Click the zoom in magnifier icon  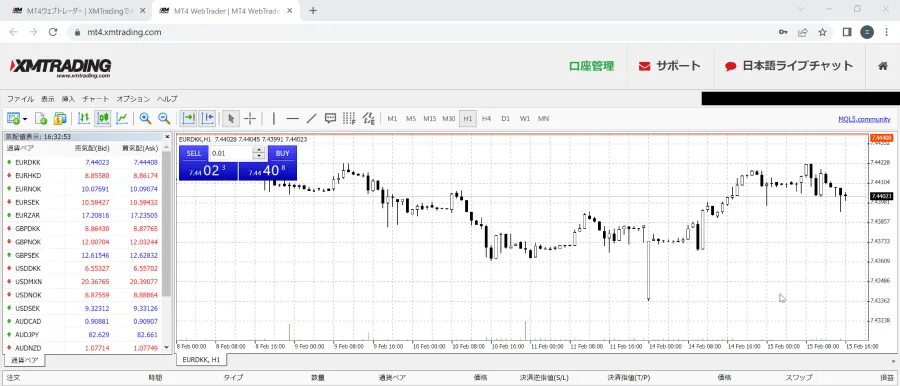pyautogui.click(x=145, y=118)
